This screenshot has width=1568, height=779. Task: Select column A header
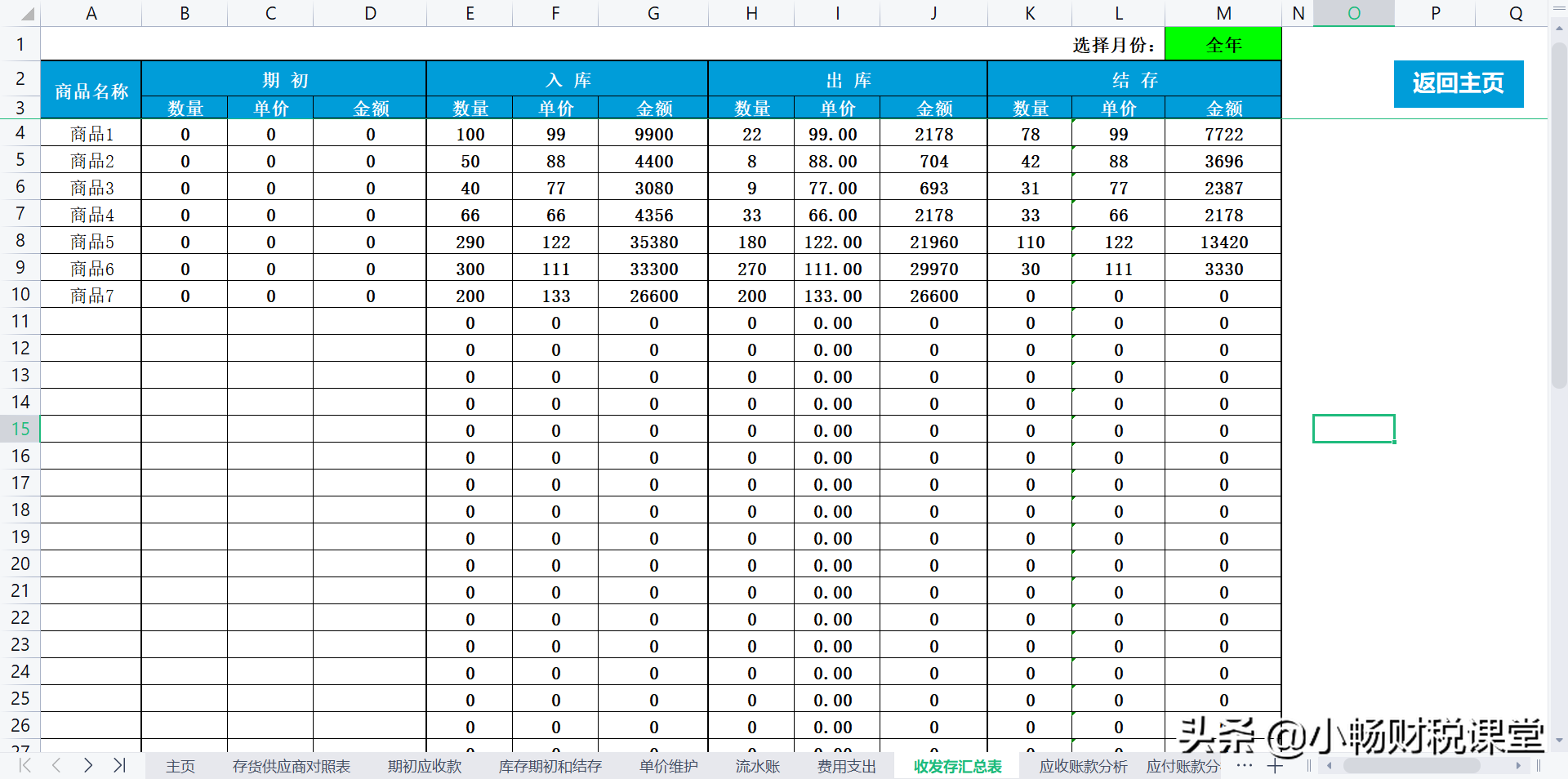click(x=91, y=13)
